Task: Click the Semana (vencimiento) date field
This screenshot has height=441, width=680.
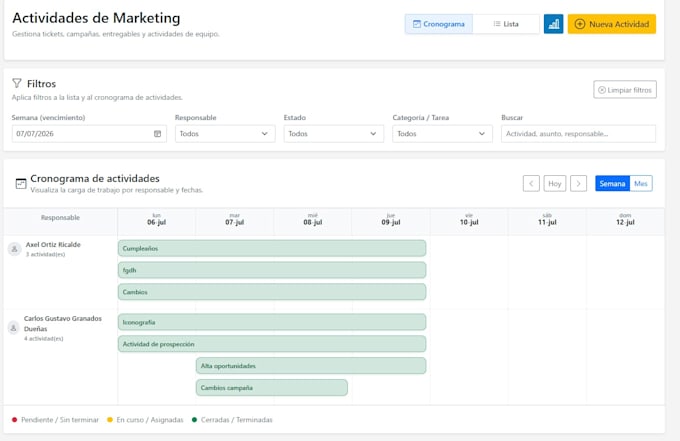Action: [89, 134]
